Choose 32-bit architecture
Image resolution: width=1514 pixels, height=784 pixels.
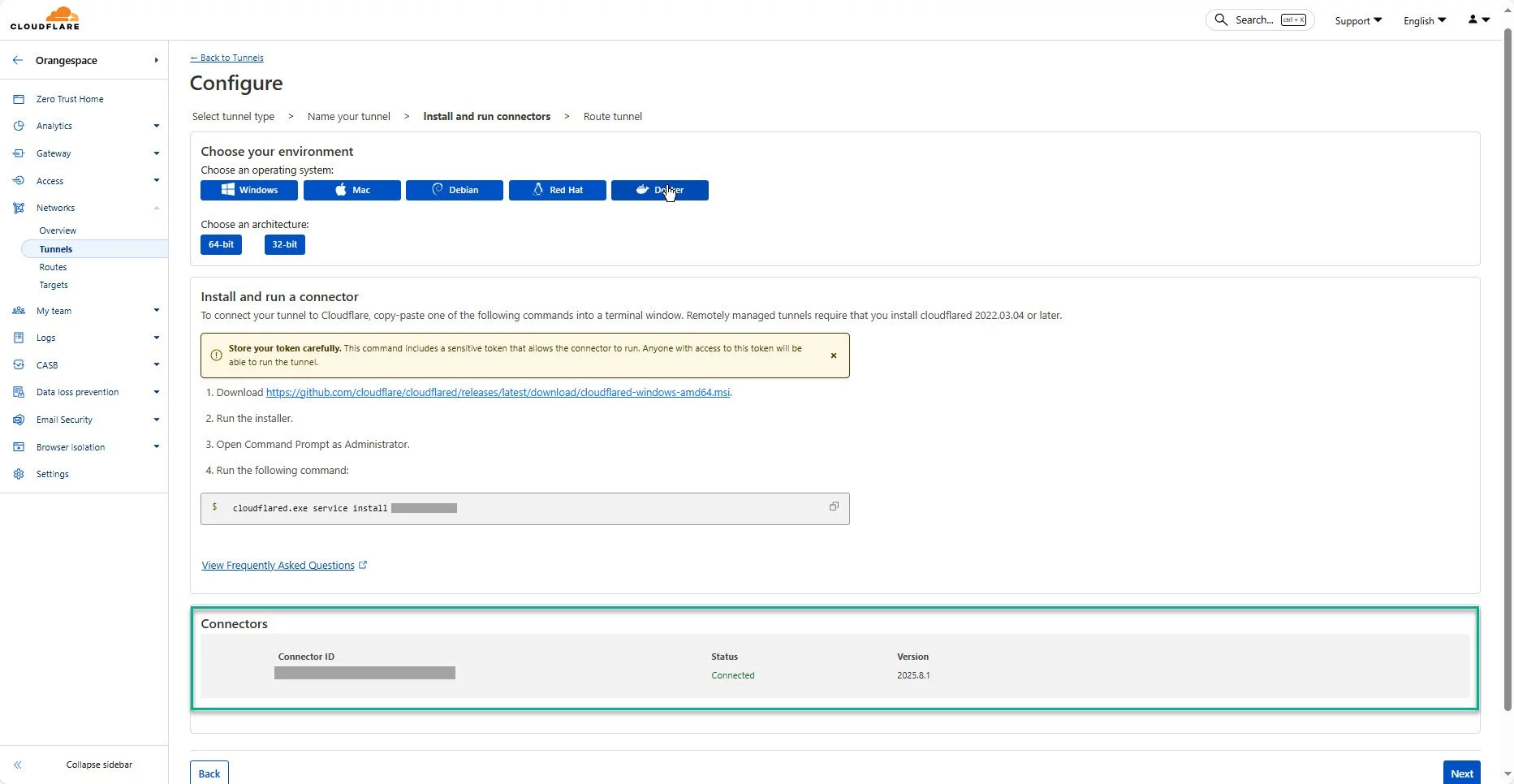(x=285, y=244)
